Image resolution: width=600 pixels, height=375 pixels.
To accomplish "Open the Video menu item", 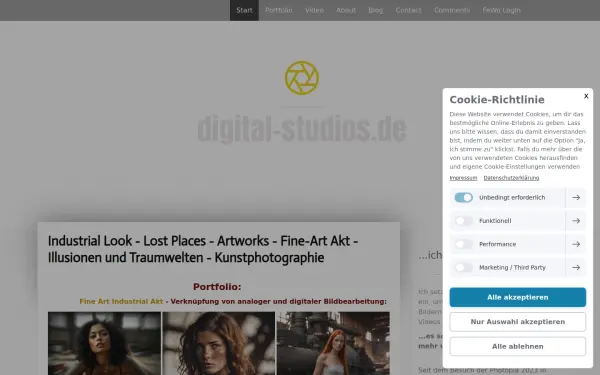I will [x=314, y=10].
